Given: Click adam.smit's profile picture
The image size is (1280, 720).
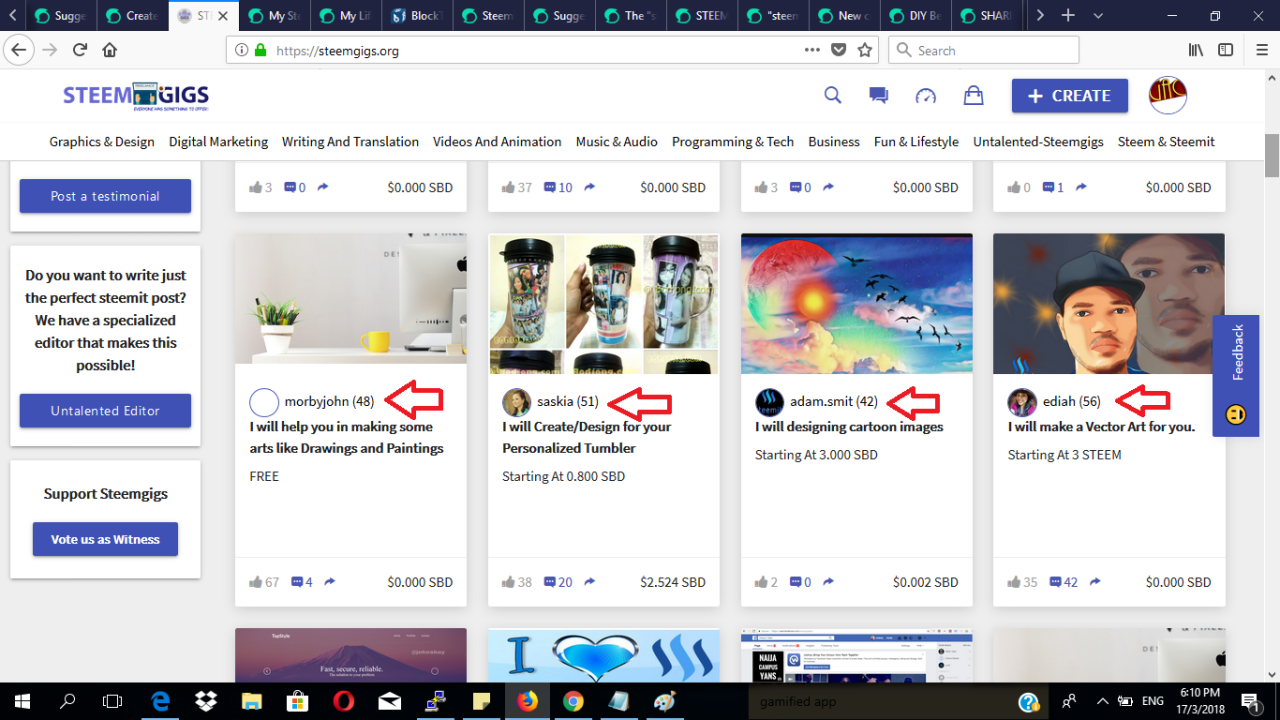Looking at the screenshot, I should pos(769,402).
